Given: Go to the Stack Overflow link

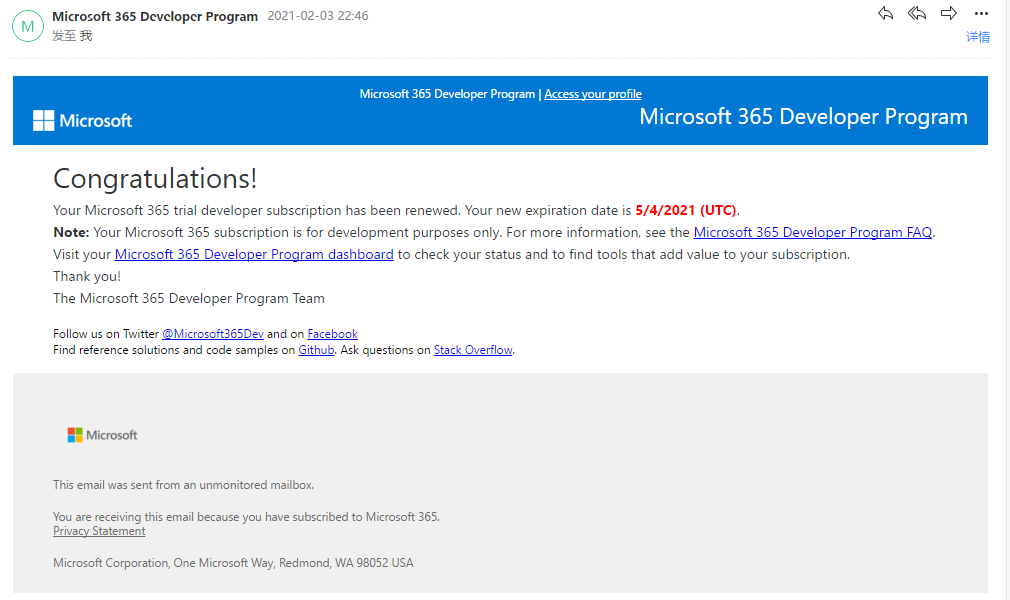Looking at the screenshot, I should point(473,350).
